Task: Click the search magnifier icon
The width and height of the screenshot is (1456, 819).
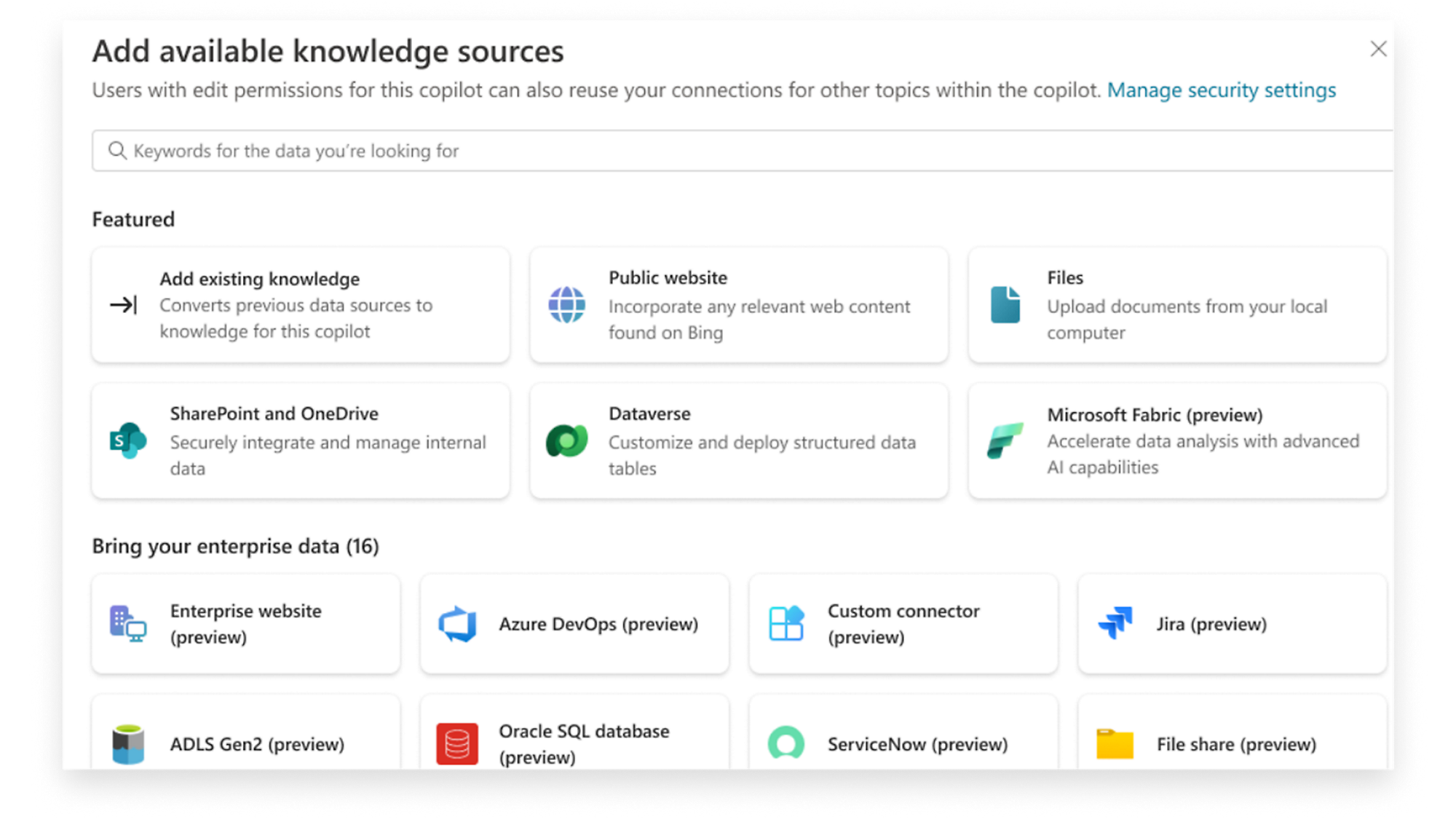Action: [117, 151]
